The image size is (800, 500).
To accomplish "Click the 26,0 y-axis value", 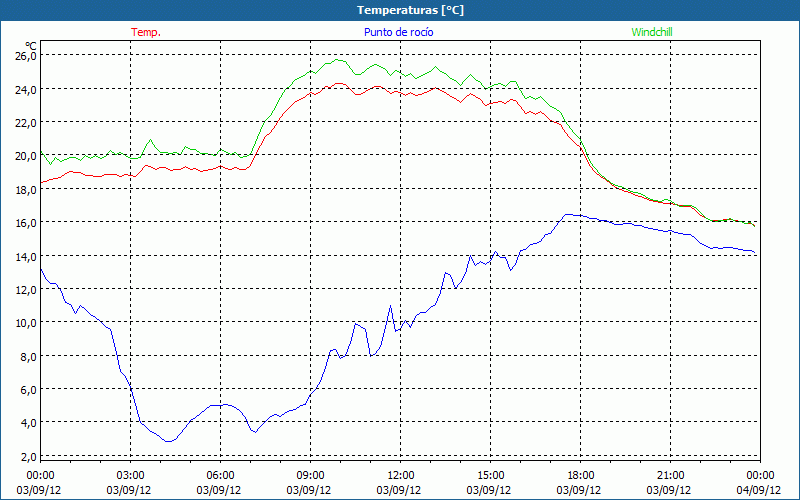I will pyautogui.click(x=26, y=56).
